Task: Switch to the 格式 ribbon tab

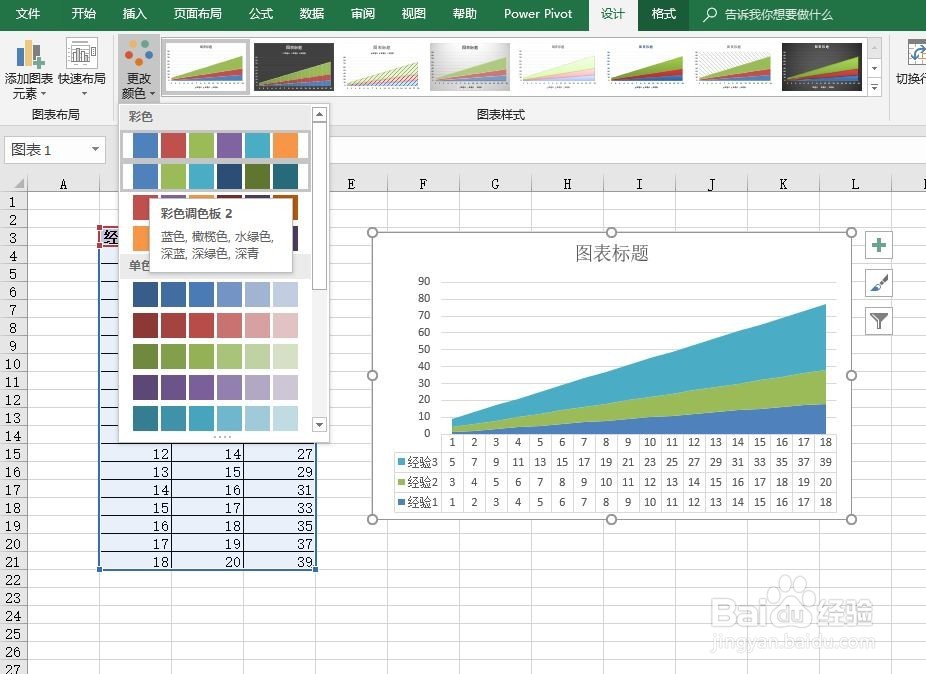Action: point(665,14)
